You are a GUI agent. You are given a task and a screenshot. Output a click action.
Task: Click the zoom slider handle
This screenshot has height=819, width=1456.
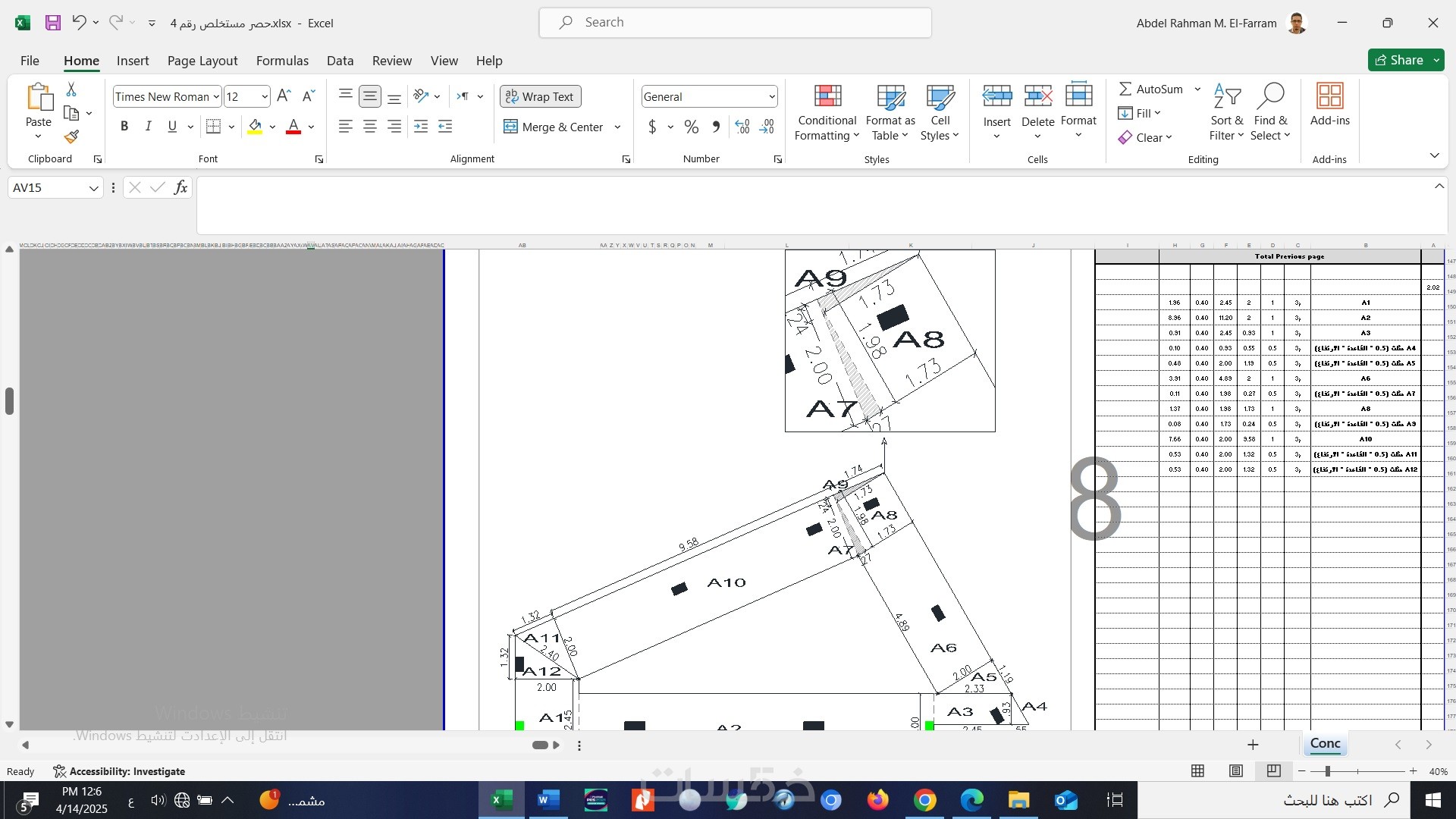[x=1327, y=771]
